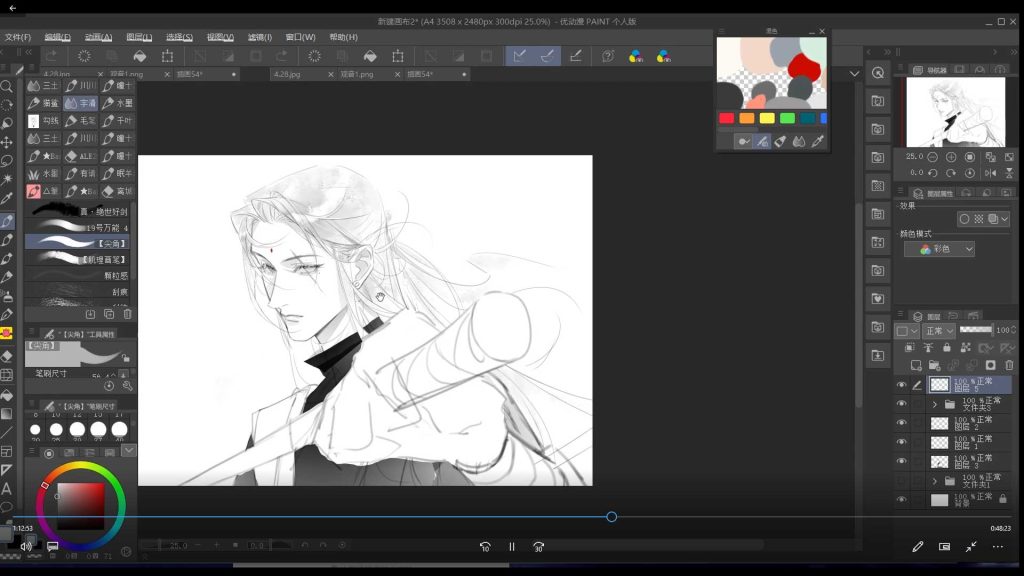Open the 彩色 color mode dropdown

point(939,249)
